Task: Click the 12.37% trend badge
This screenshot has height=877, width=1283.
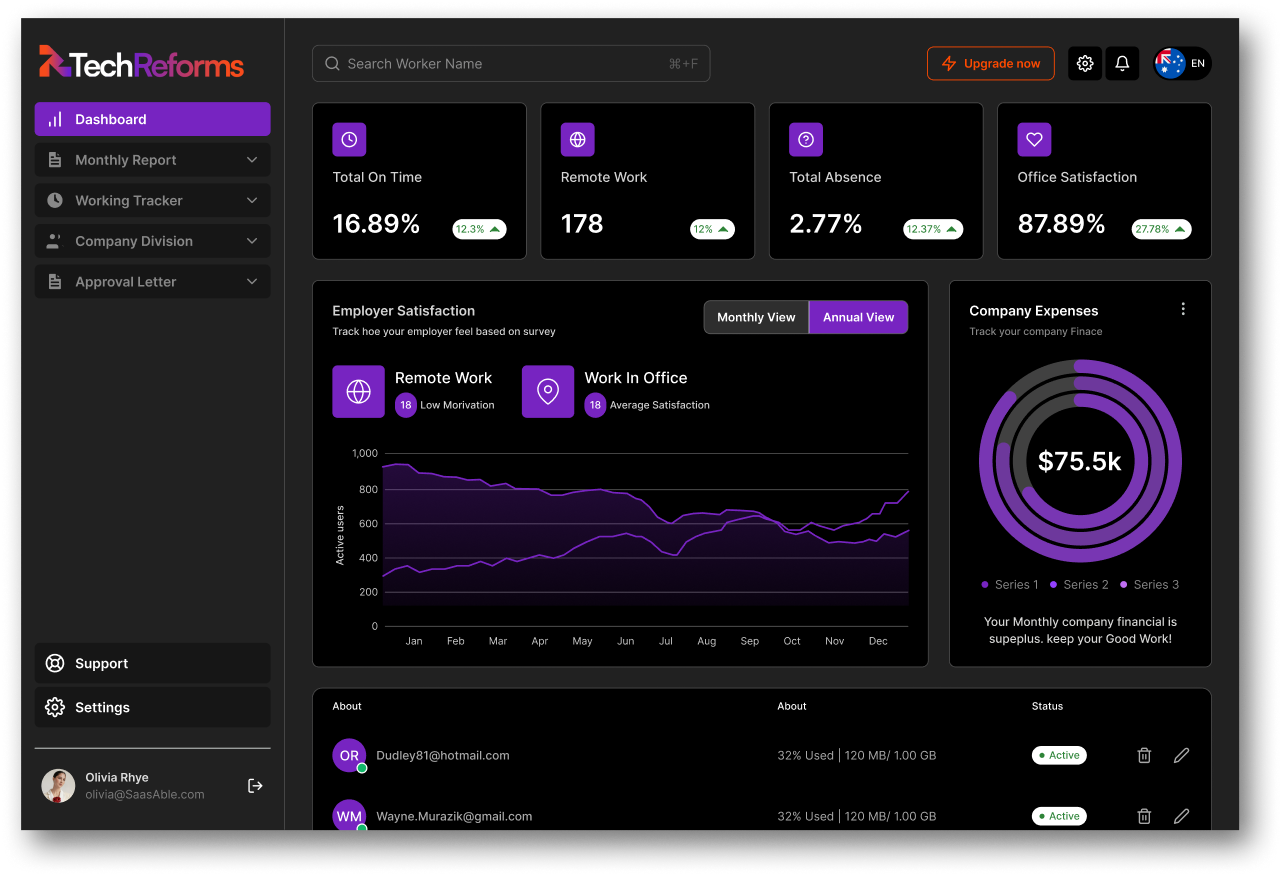Action: coord(933,229)
